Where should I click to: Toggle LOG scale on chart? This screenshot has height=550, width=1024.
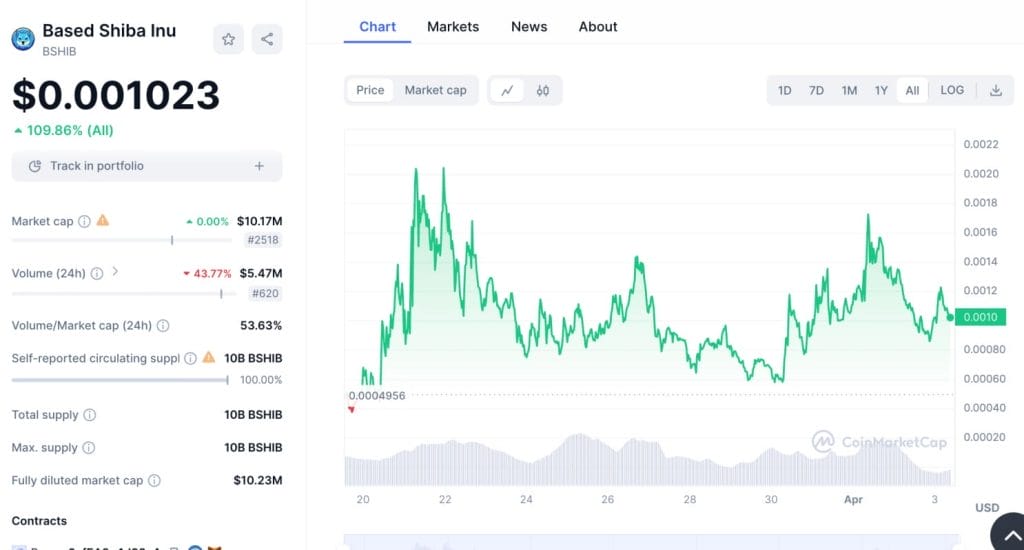[952, 90]
